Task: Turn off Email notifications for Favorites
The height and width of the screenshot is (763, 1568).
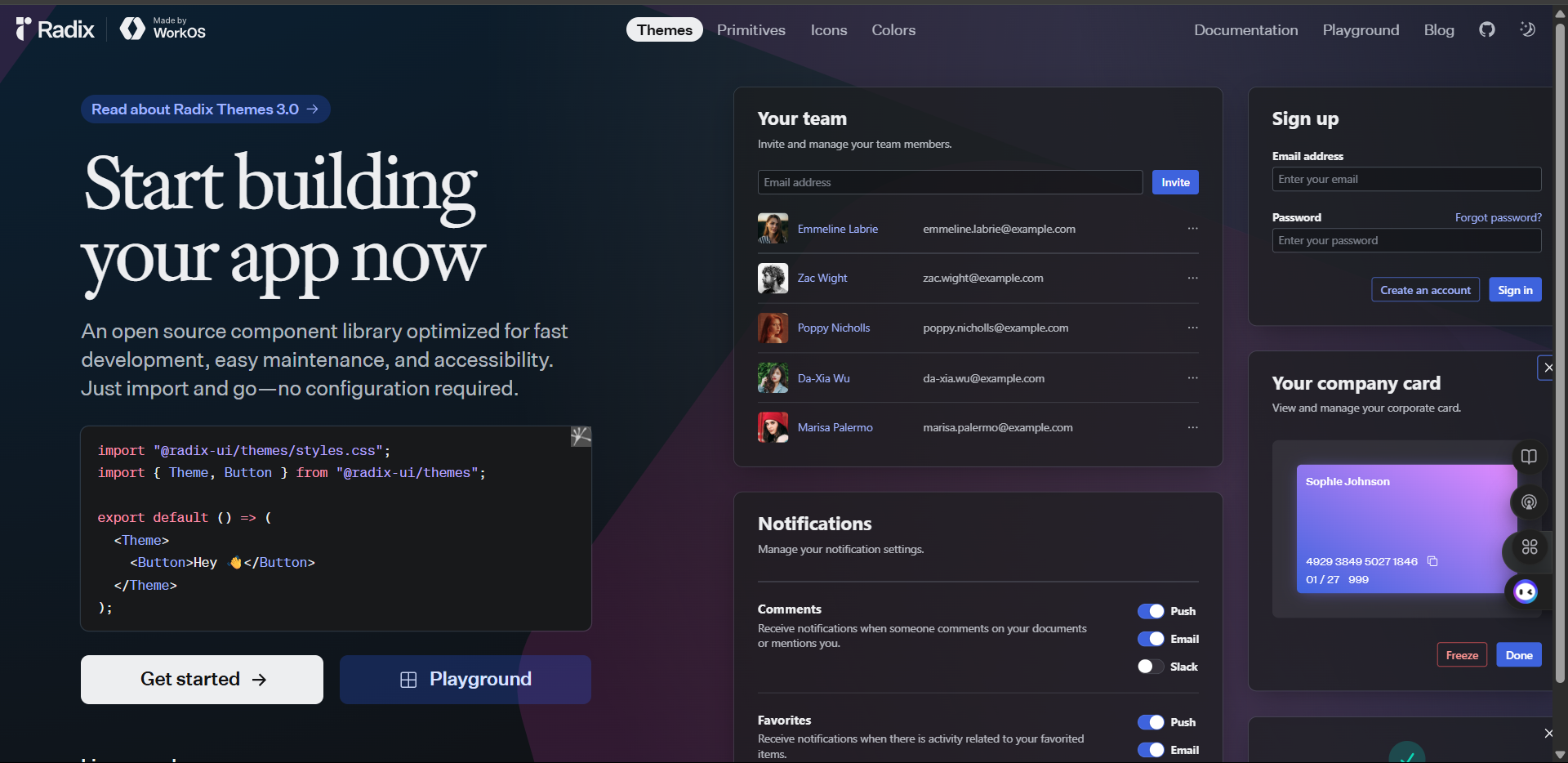Action: [1152, 749]
